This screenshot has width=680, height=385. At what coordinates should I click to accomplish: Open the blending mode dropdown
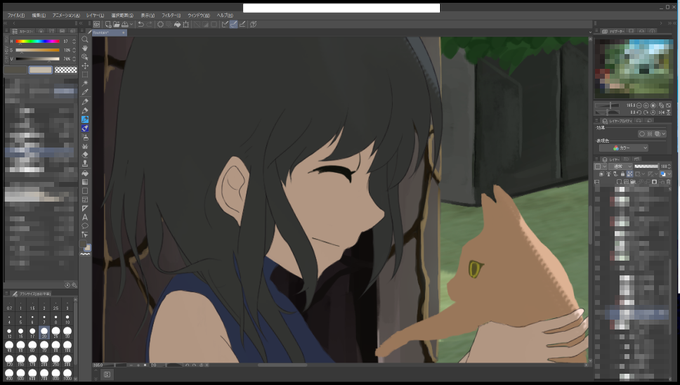click(621, 166)
